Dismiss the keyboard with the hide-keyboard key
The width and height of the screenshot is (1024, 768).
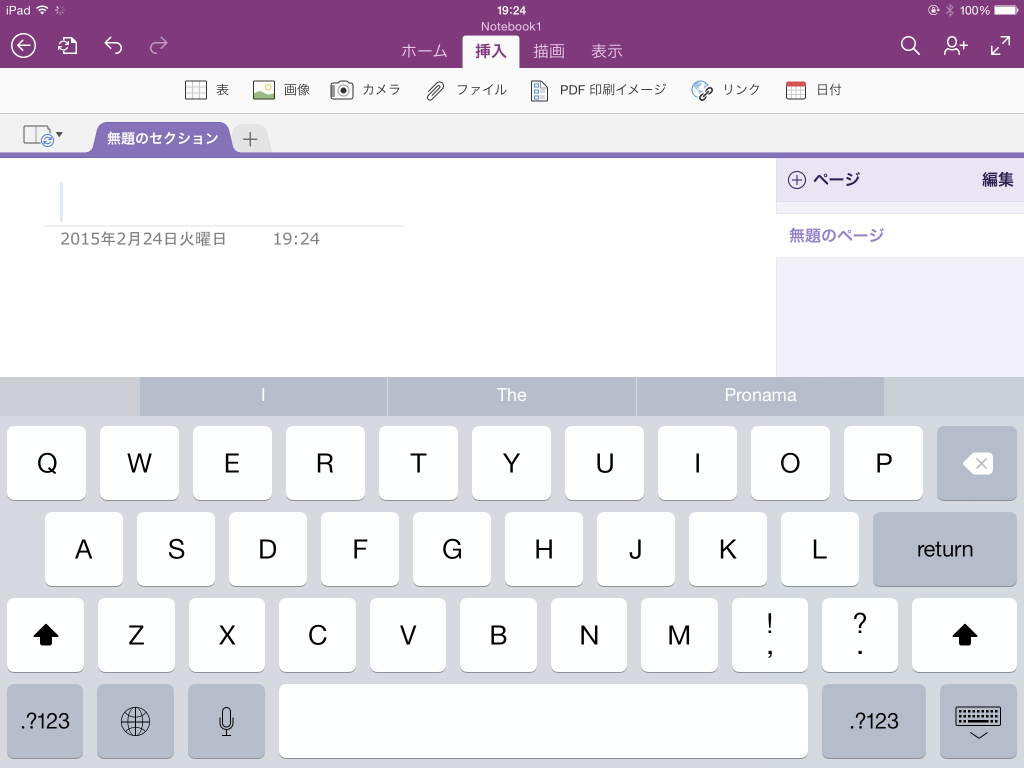point(977,721)
